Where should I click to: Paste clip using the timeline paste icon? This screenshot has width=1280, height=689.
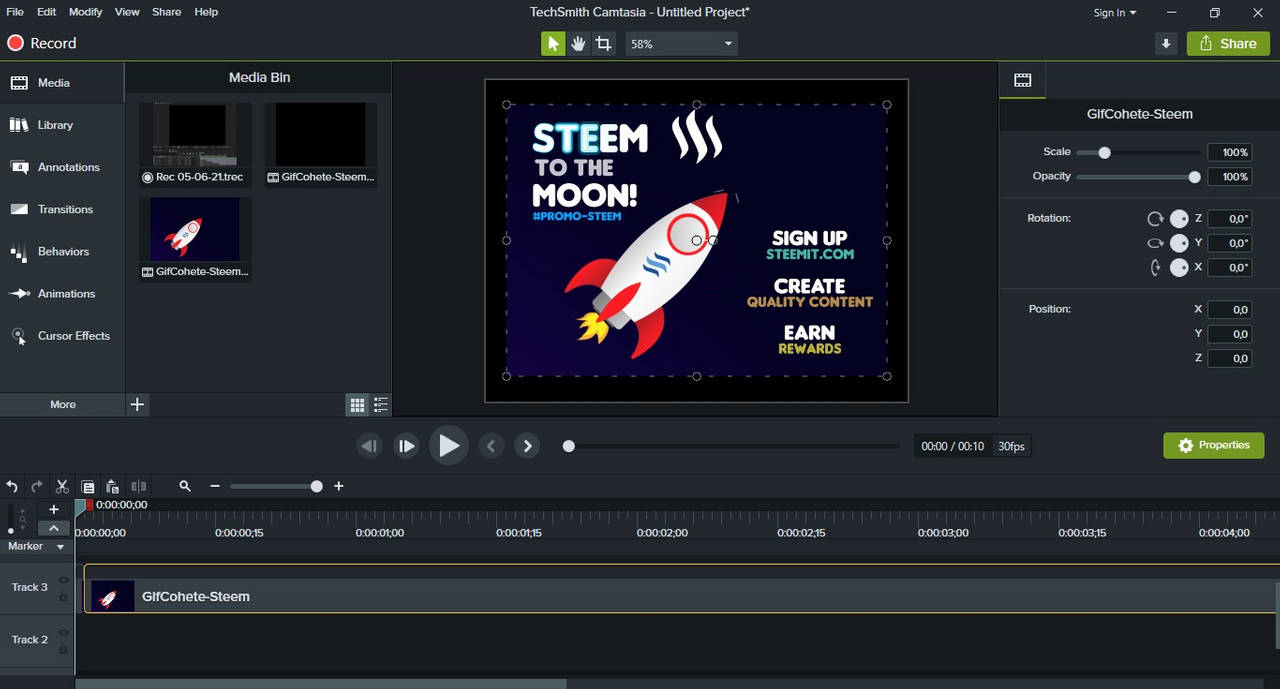click(x=113, y=486)
